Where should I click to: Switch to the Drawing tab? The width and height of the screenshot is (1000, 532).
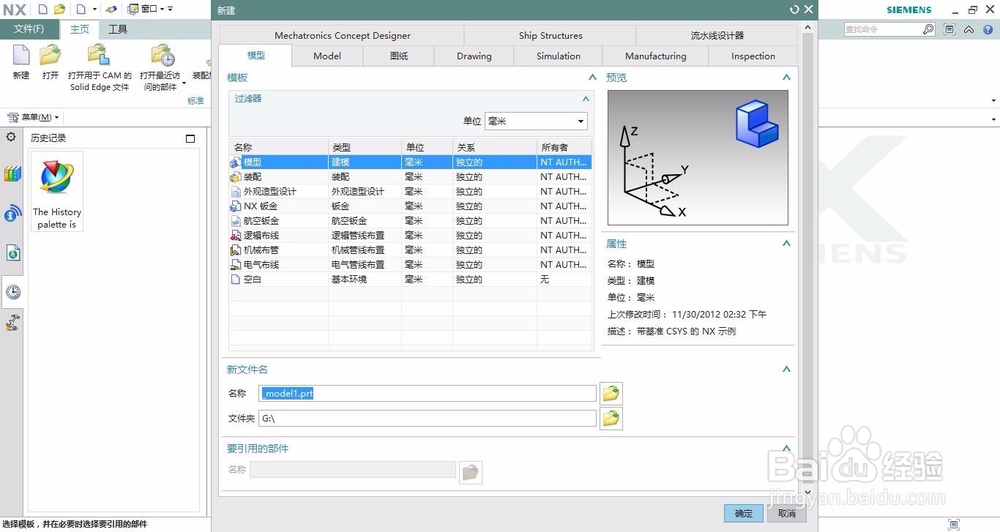pos(474,55)
